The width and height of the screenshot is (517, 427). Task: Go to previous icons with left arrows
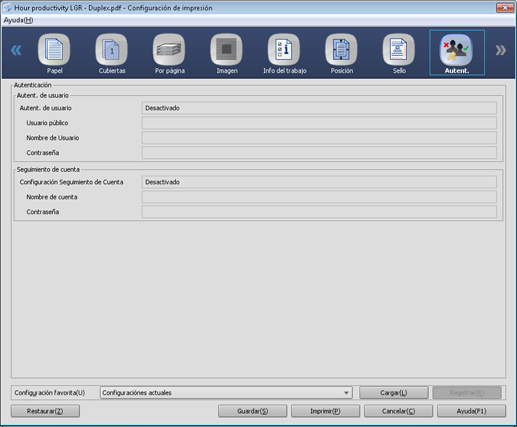pos(16,50)
